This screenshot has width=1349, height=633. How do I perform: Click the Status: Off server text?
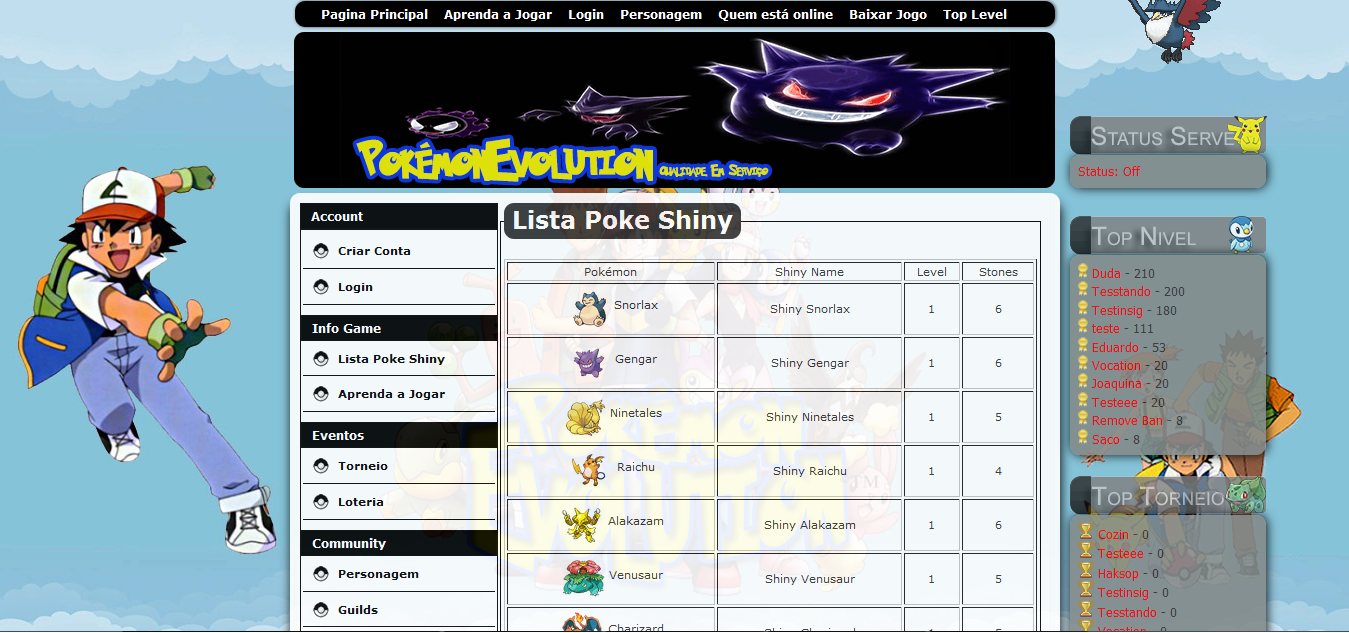click(x=1109, y=172)
